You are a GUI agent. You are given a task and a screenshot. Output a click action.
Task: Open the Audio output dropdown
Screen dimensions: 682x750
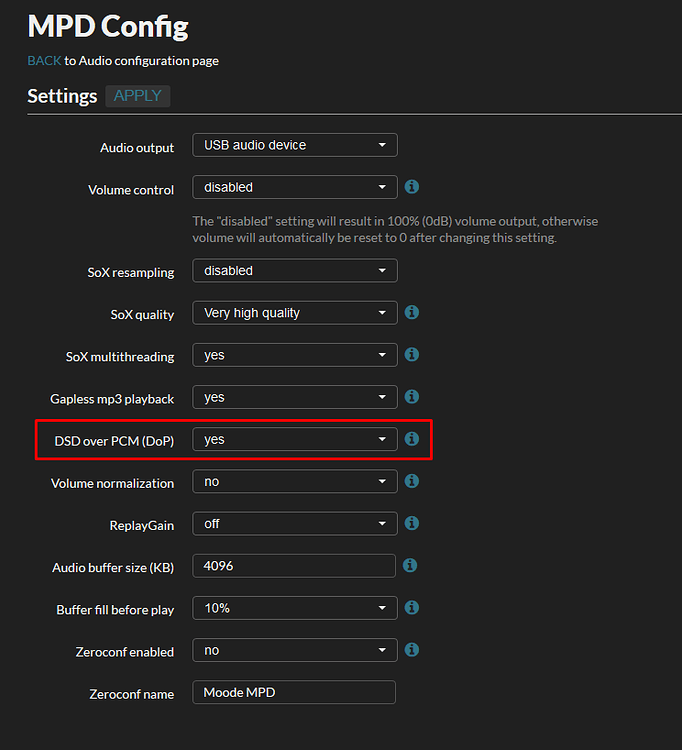point(295,145)
